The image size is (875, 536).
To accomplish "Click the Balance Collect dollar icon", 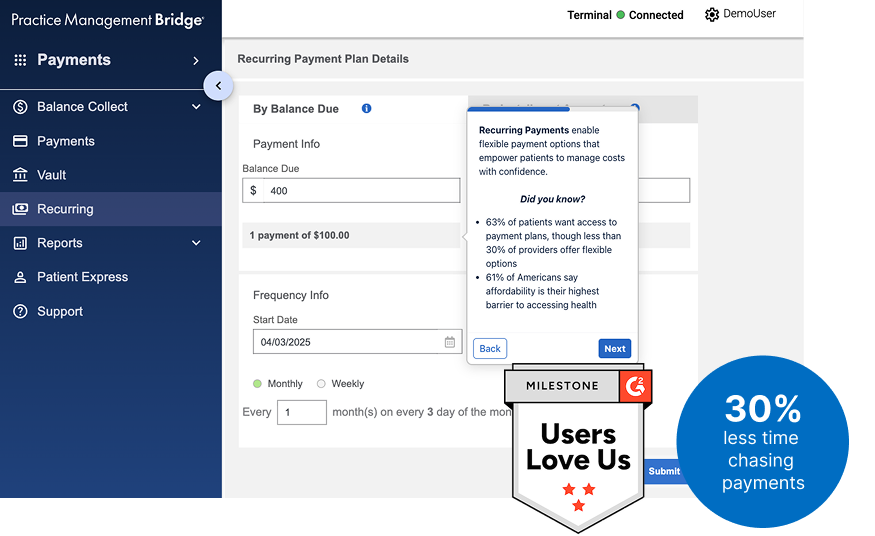I will (20, 107).
